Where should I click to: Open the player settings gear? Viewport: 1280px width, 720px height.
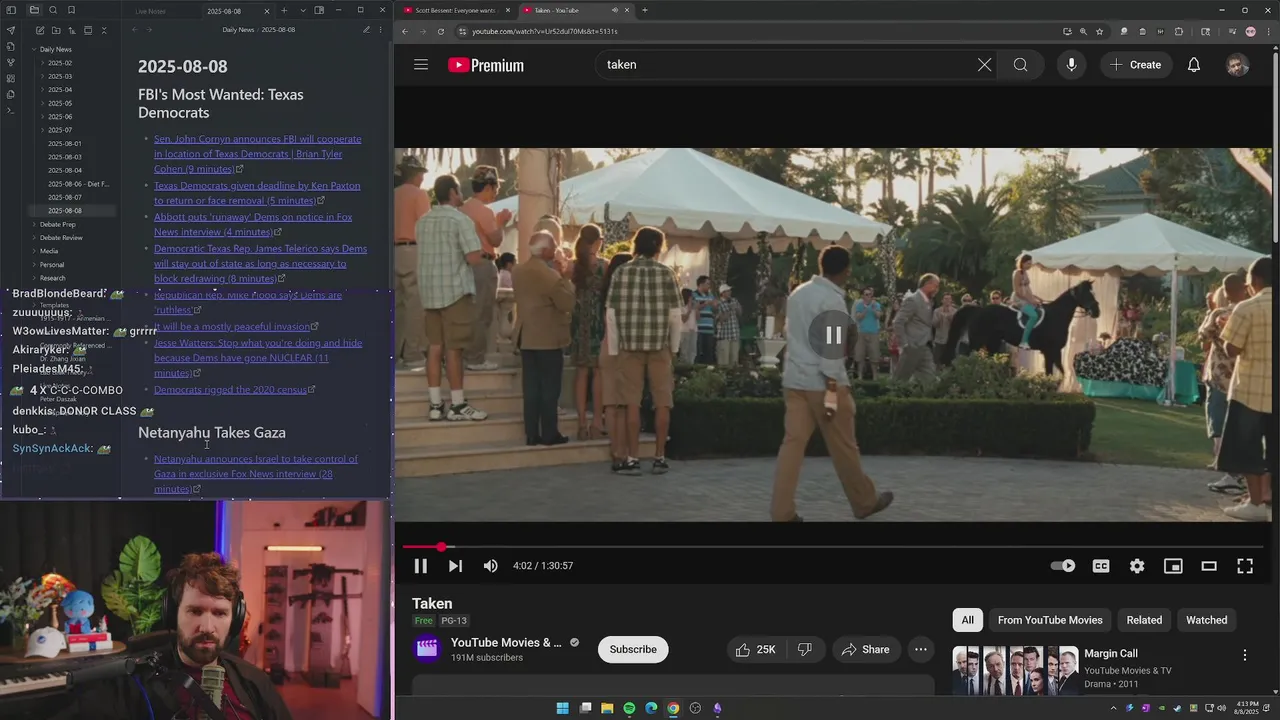pos(1137,566)
